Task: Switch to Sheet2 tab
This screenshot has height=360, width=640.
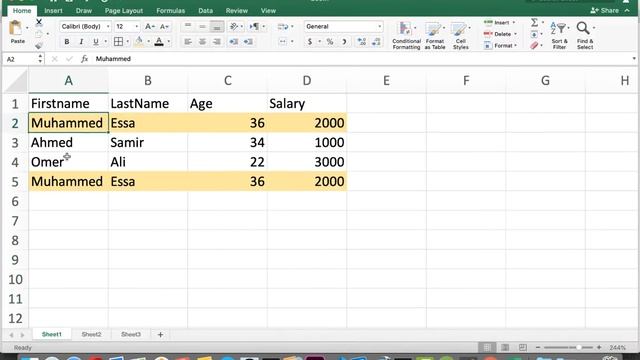Action: (x=91, y=334)
